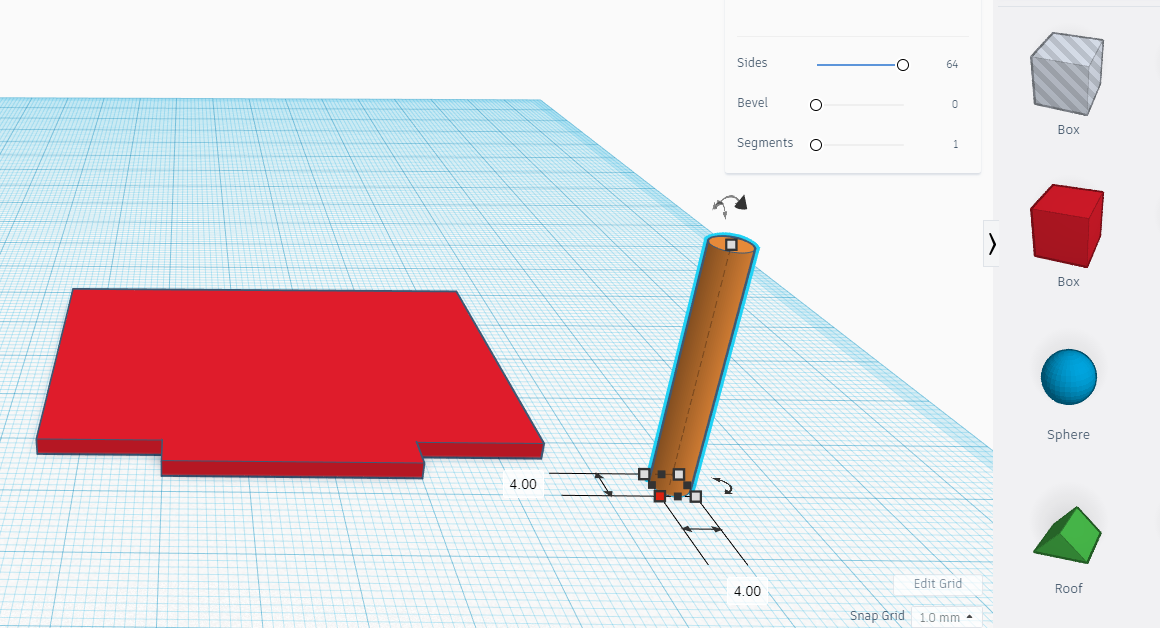Select the solid red Box shape
The height and width of the screenshot is (628, 1160).
[1066, 226]
